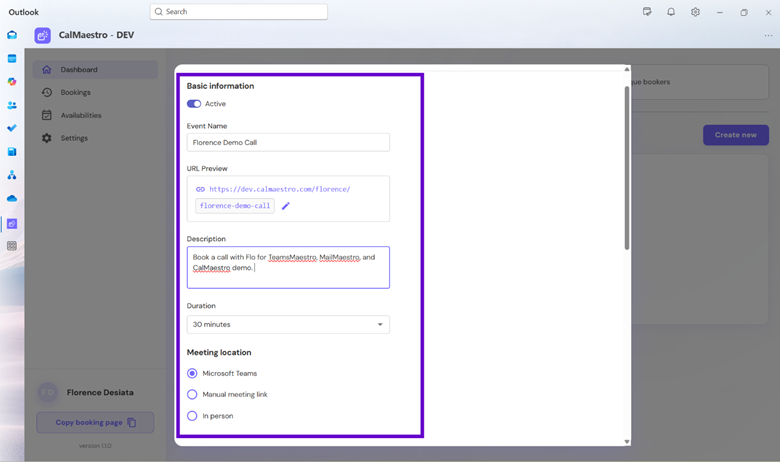Open OneDrive cloud icon in sidebar
This screenshot has height=462, width=780.
(12, 198)
